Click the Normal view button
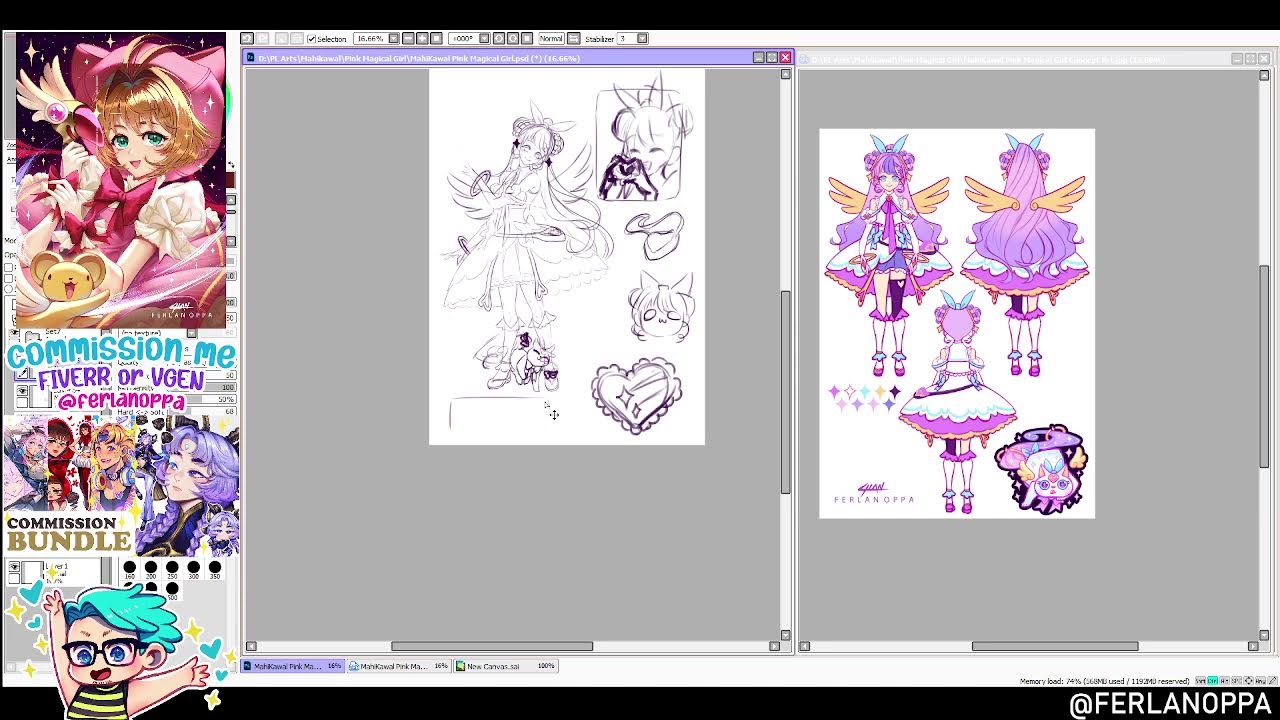The height and width of the screenshot is (720, 1280). [x=551, y=39]
